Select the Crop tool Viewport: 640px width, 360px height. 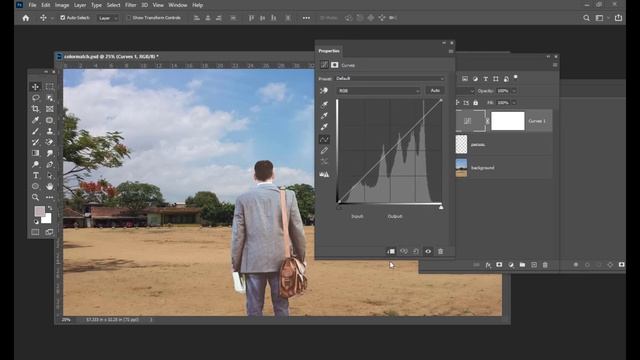(36, 109)
